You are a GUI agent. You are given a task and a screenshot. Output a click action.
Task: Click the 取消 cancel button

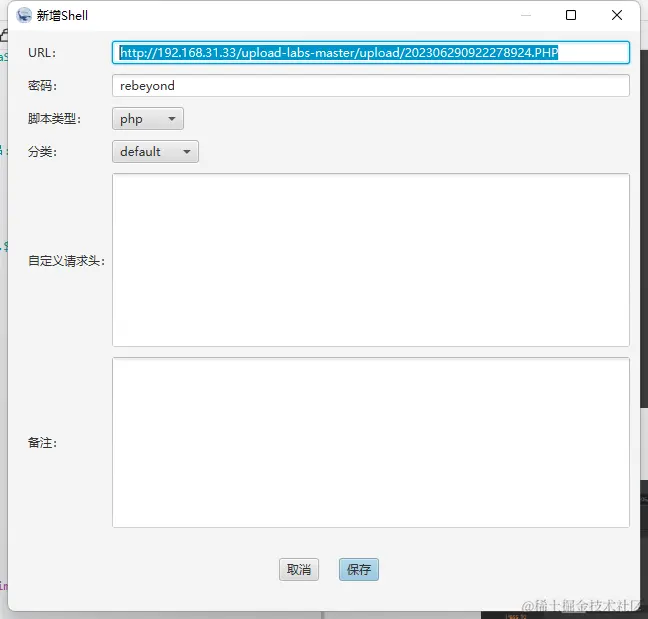point(299,569)
